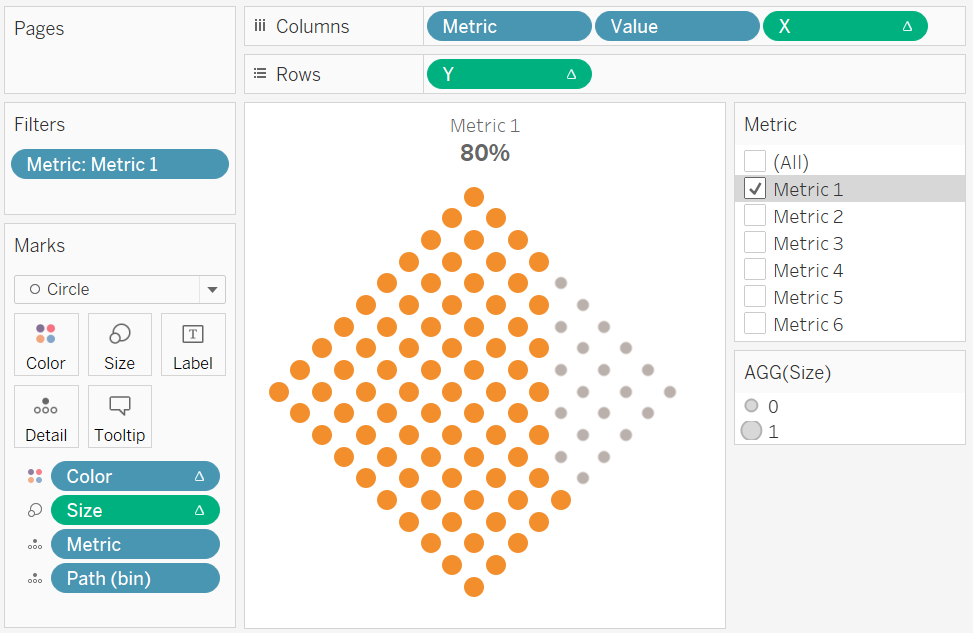Open the Label marks card button
Image resolution: width=973 pixels, height=633 pixels.
point(193,344)
